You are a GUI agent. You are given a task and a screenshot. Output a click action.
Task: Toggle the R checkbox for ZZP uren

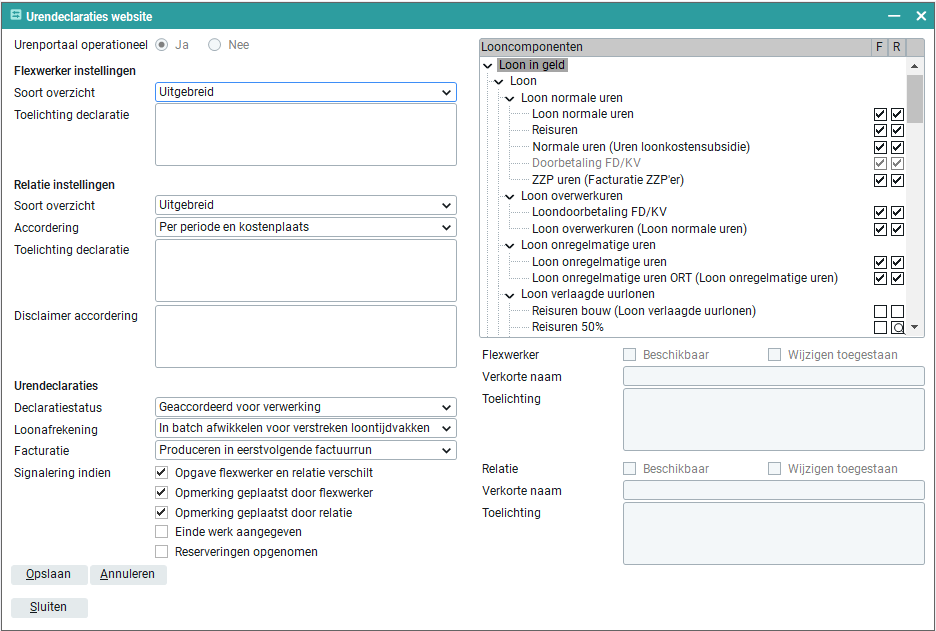coord(898,181)
